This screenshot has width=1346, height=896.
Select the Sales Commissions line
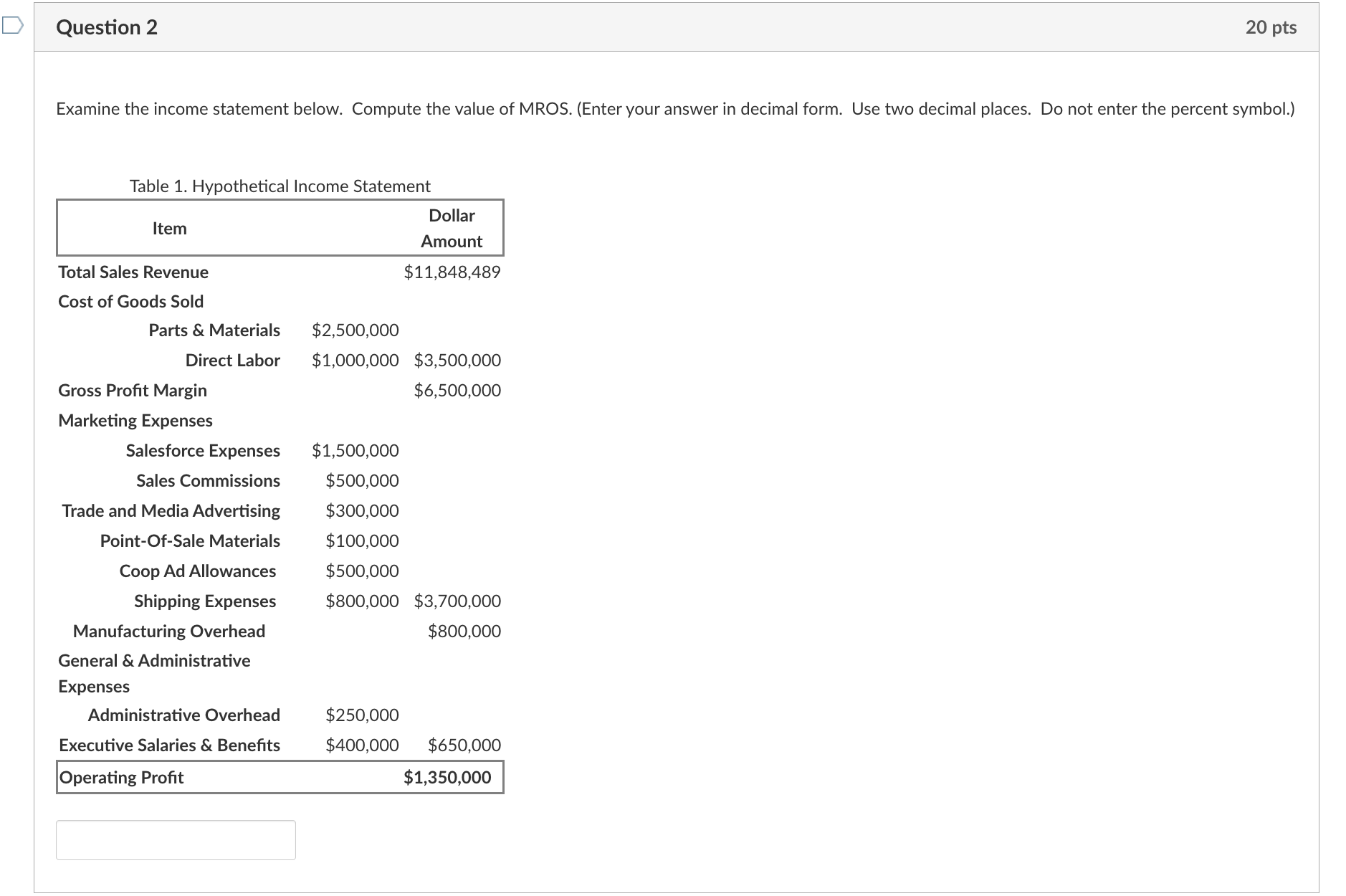[207, 481]
